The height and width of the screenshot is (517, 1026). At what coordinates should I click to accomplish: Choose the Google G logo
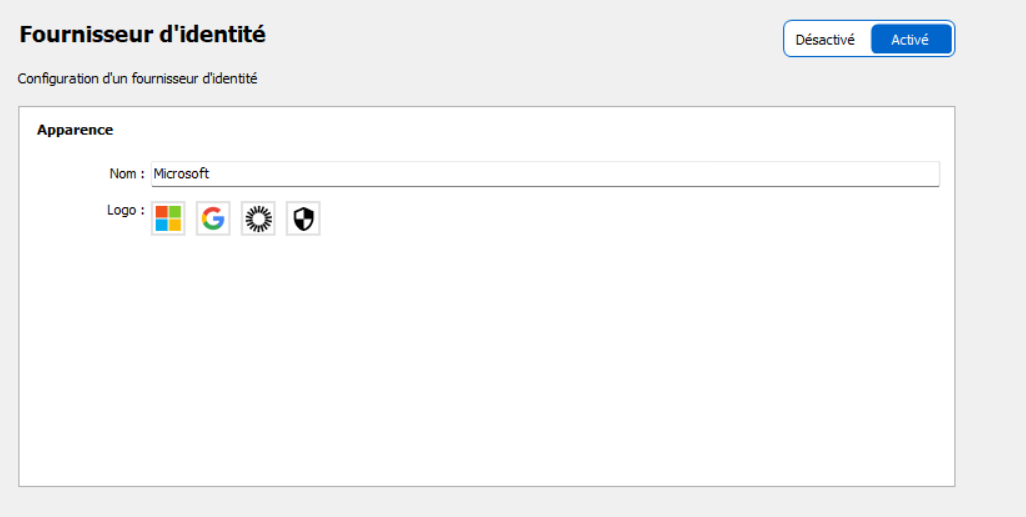click(213, 219)
